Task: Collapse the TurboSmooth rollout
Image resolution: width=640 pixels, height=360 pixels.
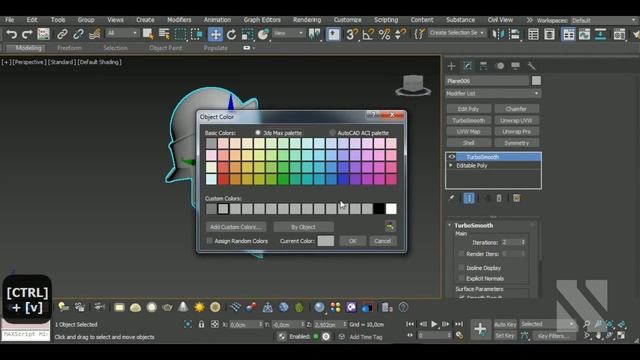Action: 450,225
